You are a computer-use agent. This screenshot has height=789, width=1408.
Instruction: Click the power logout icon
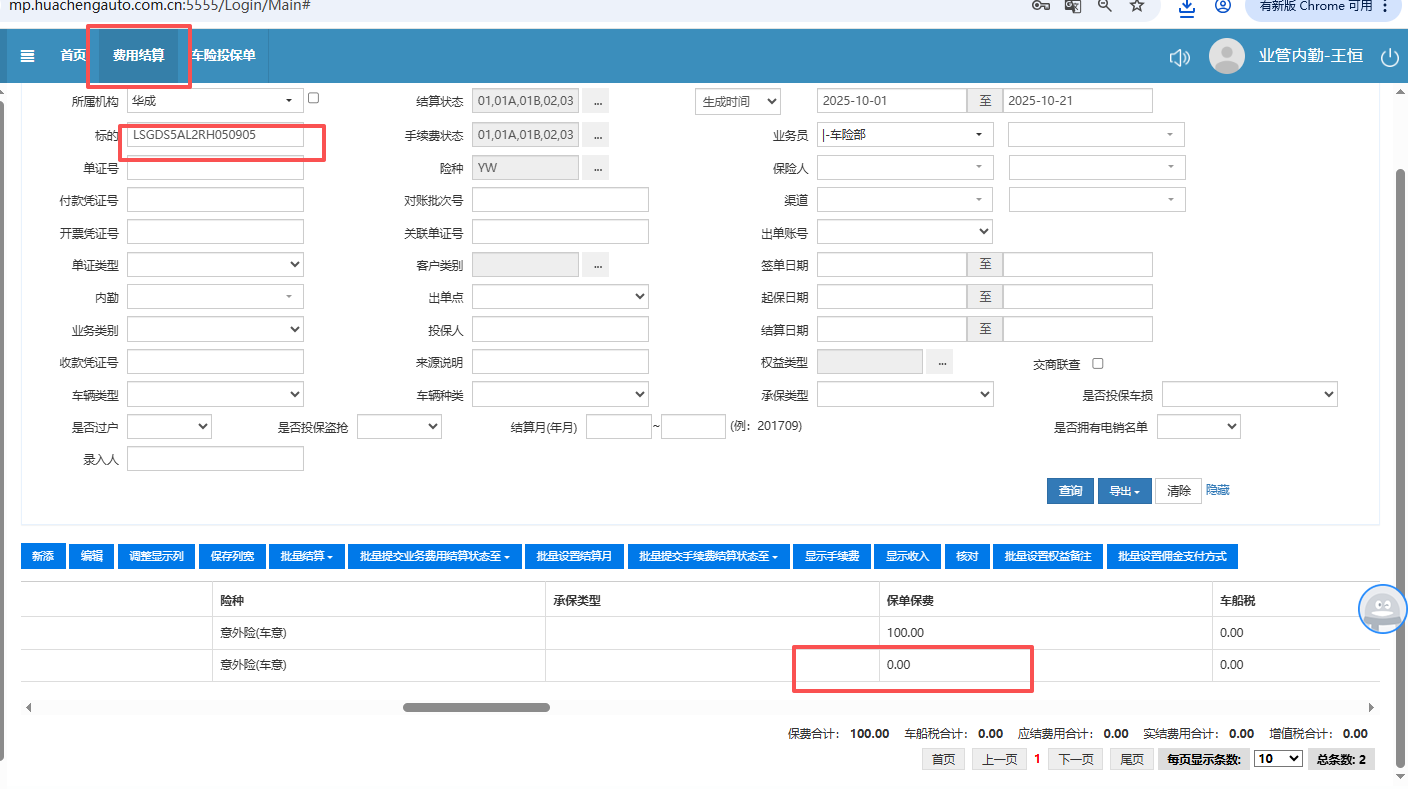(x=1389, y=57)
